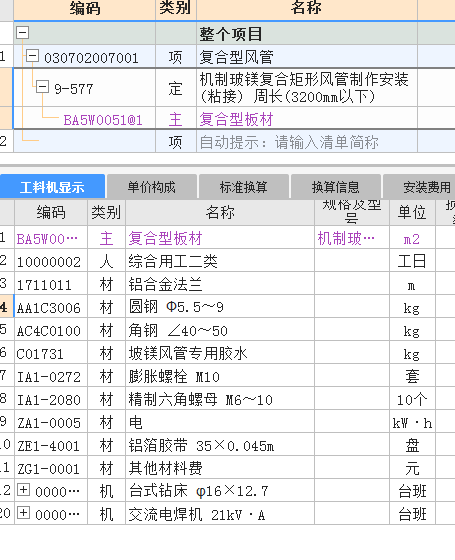Select the 综合用工二类 labor row
This screenshot has width=455, height=560.
tap(220, 261)
